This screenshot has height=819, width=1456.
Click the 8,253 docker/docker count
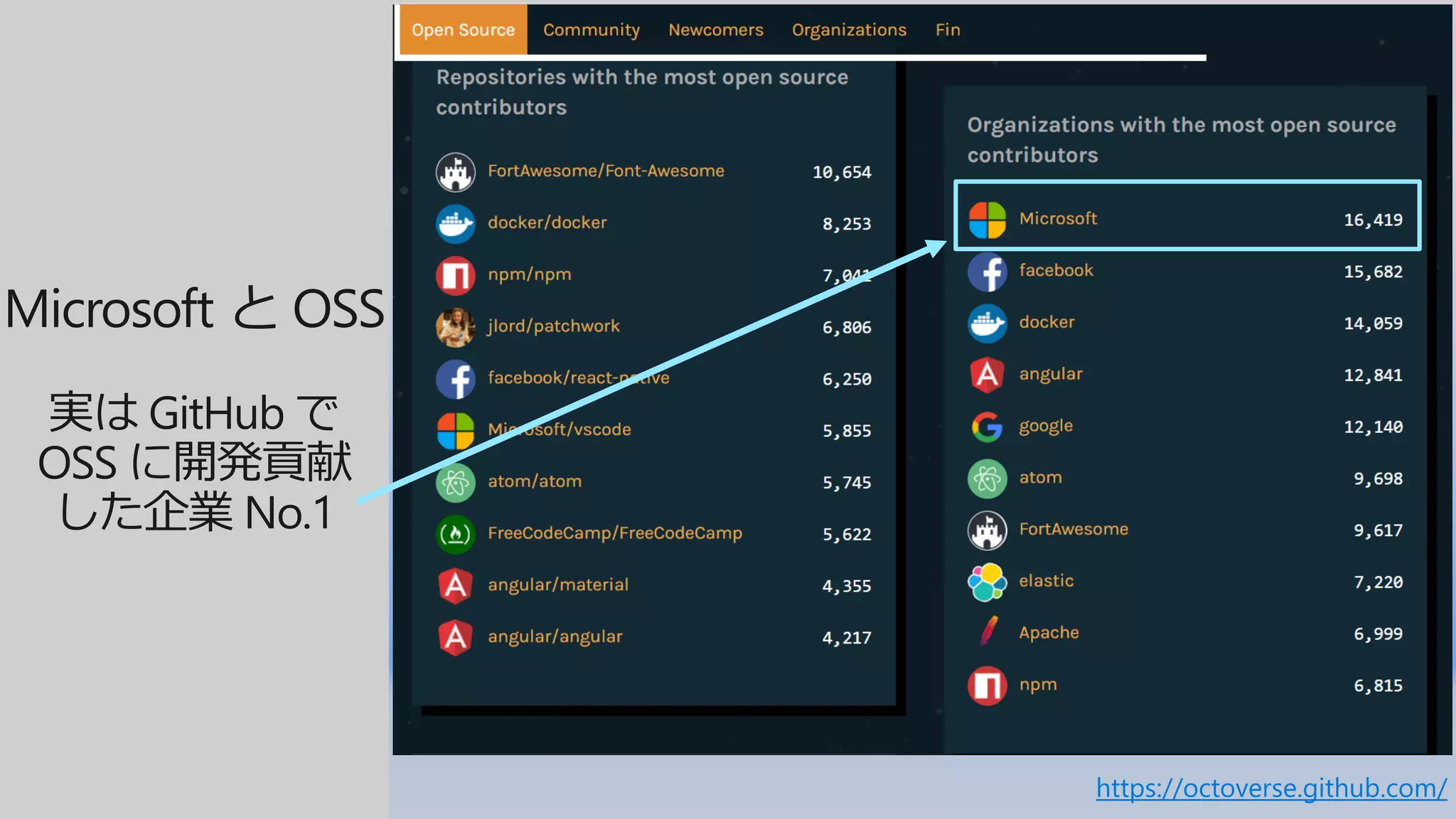click(x=847, y=224)
